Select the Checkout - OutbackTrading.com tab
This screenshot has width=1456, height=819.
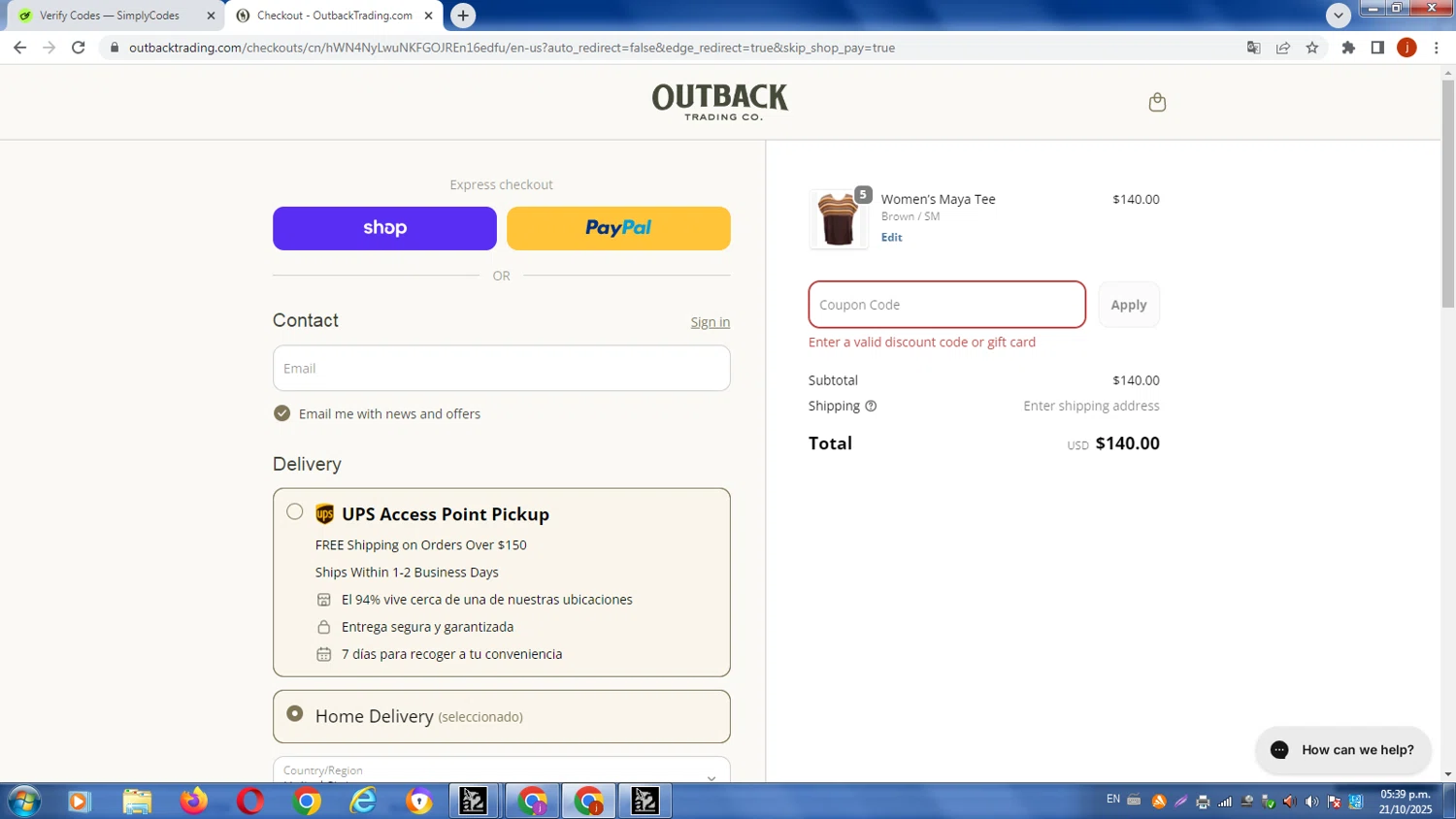click(334, 16)
